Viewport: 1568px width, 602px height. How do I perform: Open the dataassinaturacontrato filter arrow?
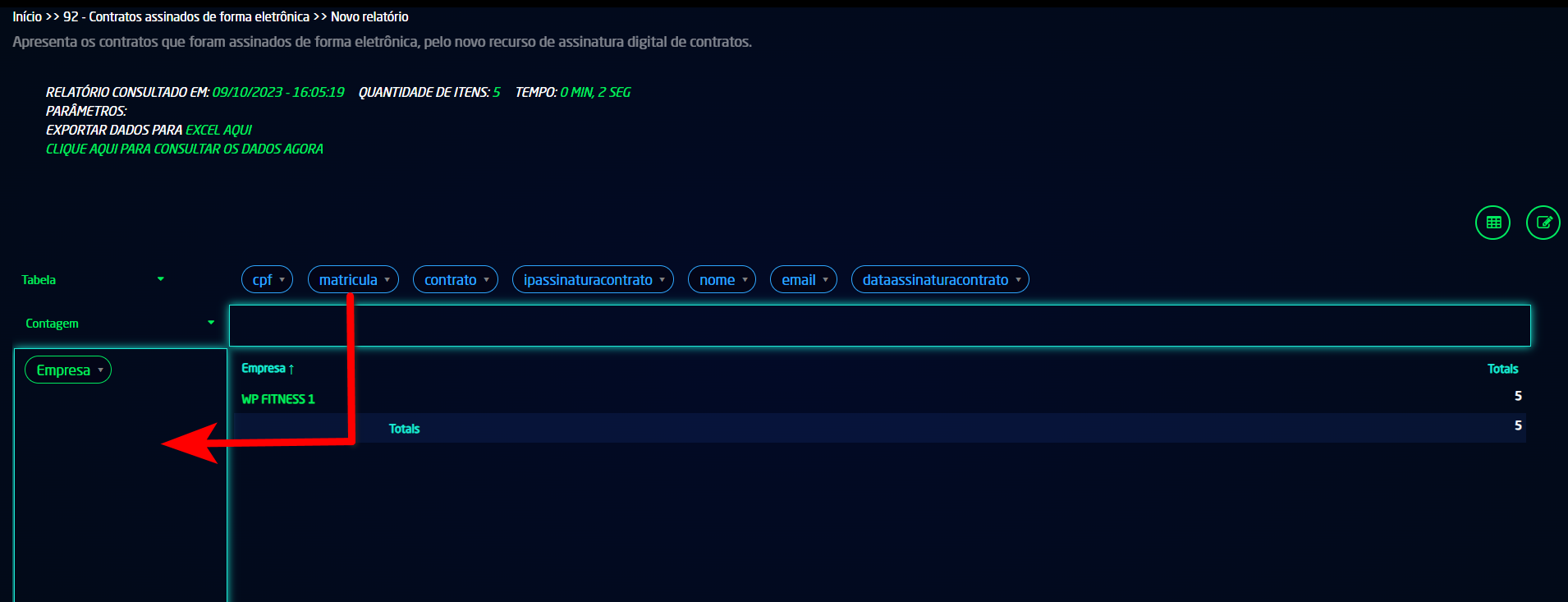(x=1019, y=280)
